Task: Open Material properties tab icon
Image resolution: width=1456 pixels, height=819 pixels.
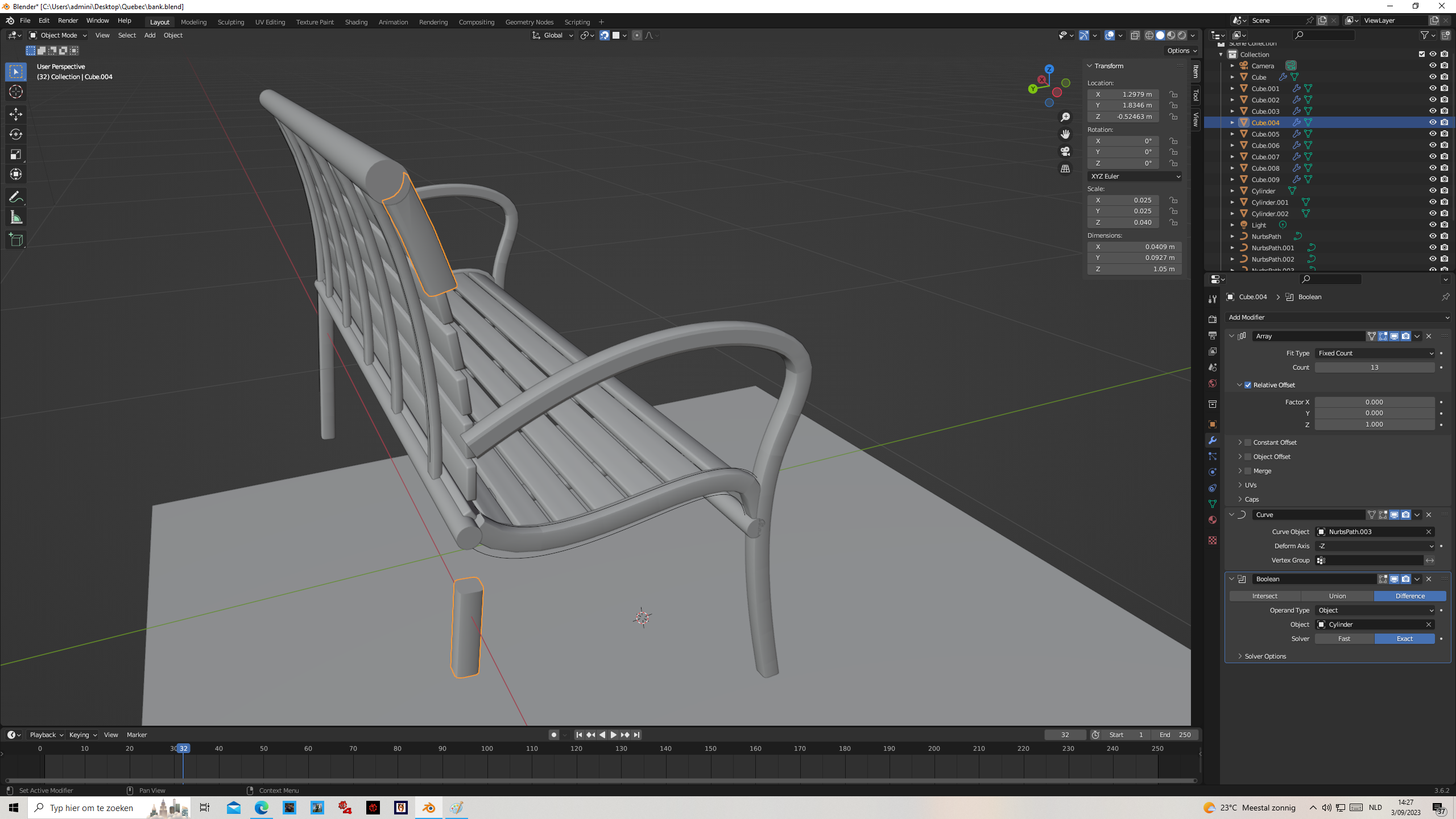Action: (x=1213, y=520)
